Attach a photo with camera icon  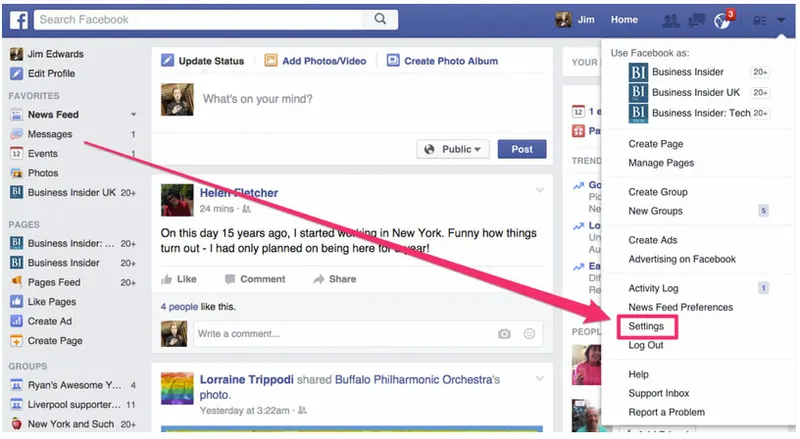pos(504,334)
